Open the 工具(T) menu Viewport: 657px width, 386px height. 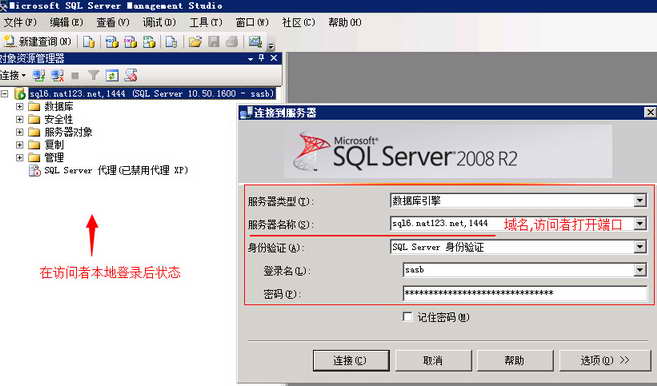[206, 22]
